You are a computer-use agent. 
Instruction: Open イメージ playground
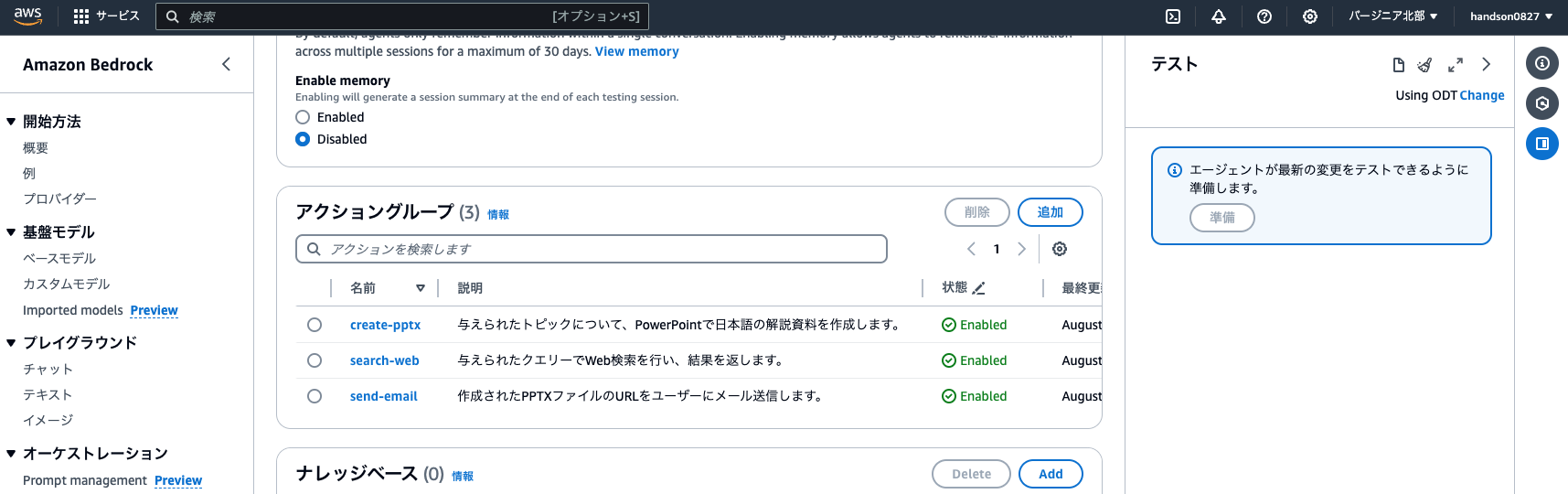coord(48,421)
